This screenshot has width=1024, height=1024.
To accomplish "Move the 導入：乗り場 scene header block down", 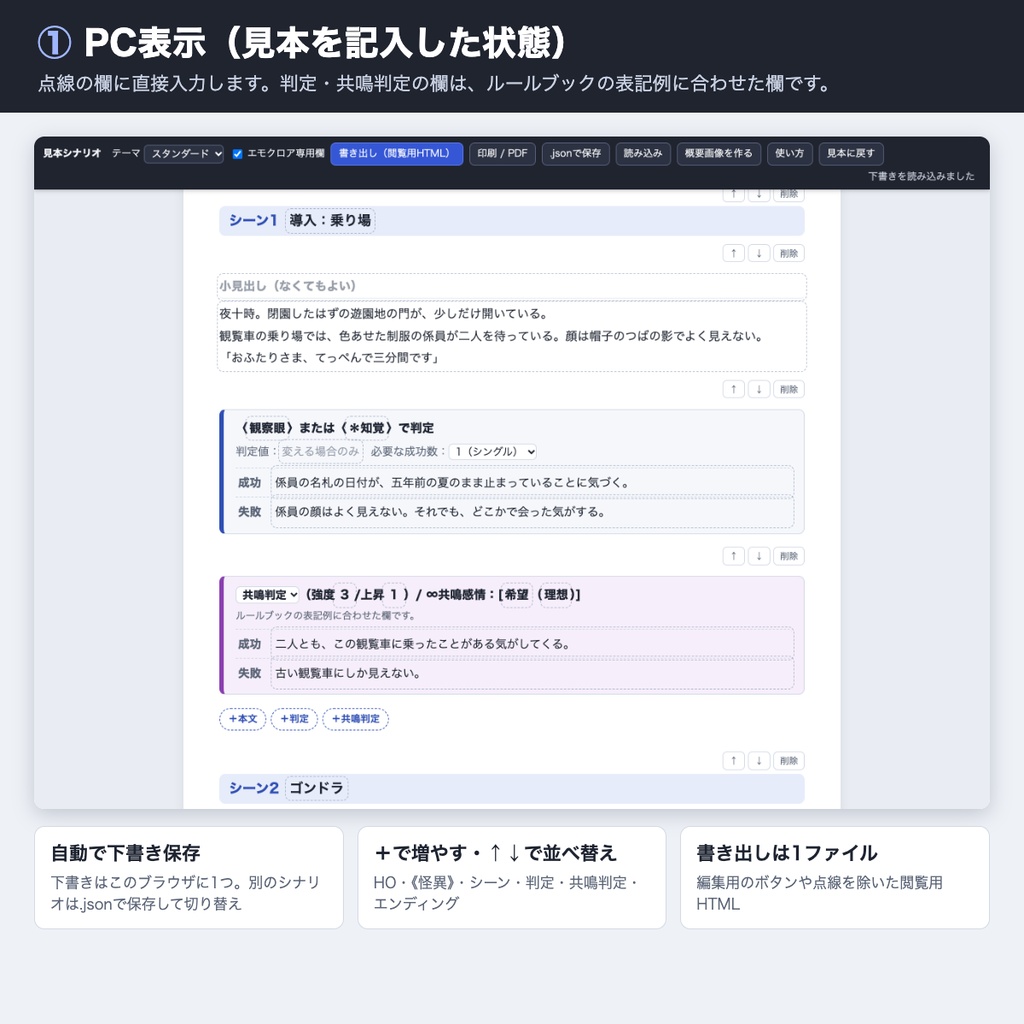I will (759, 195).
